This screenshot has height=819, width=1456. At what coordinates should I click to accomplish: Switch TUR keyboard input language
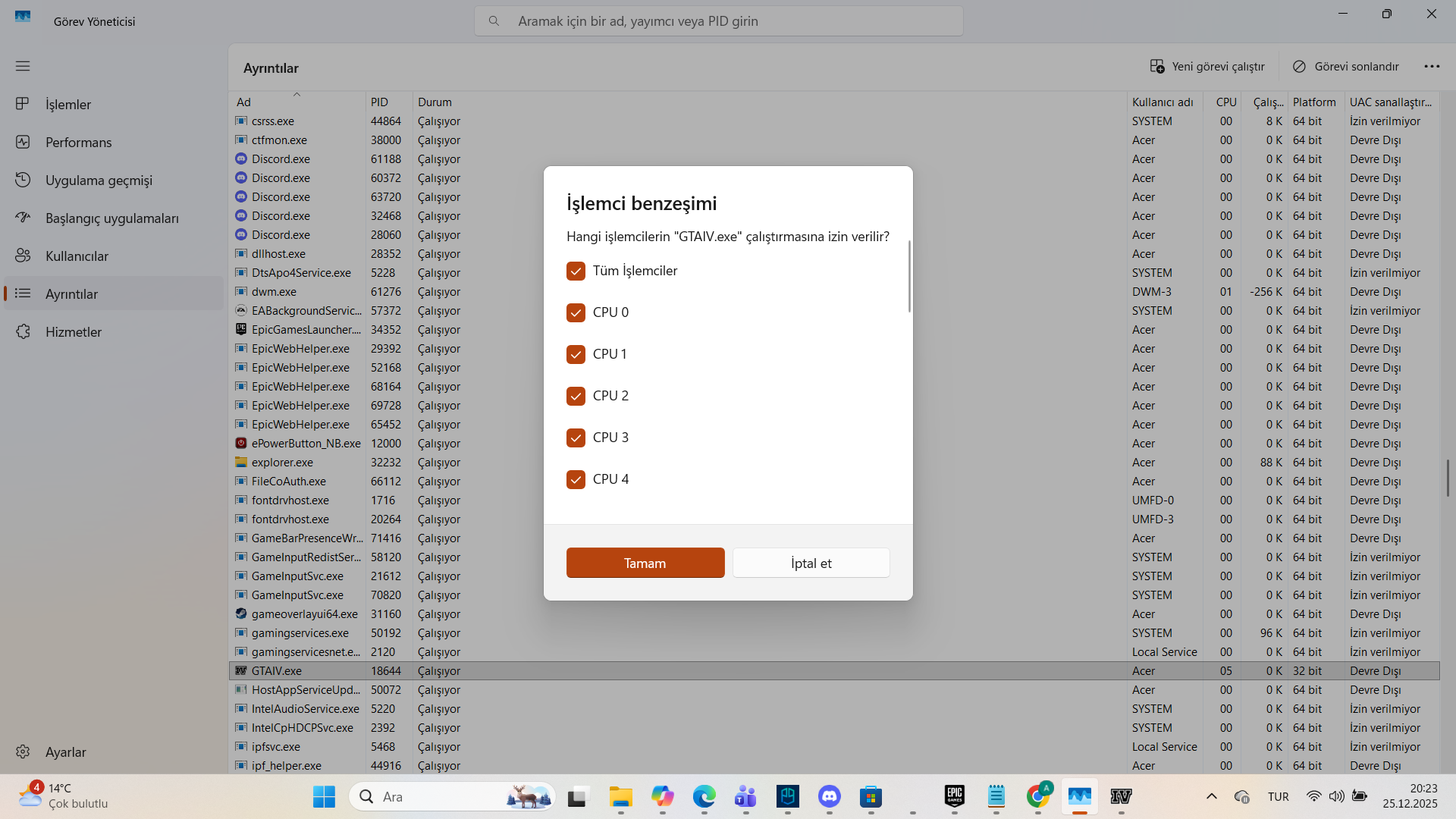1279,796
